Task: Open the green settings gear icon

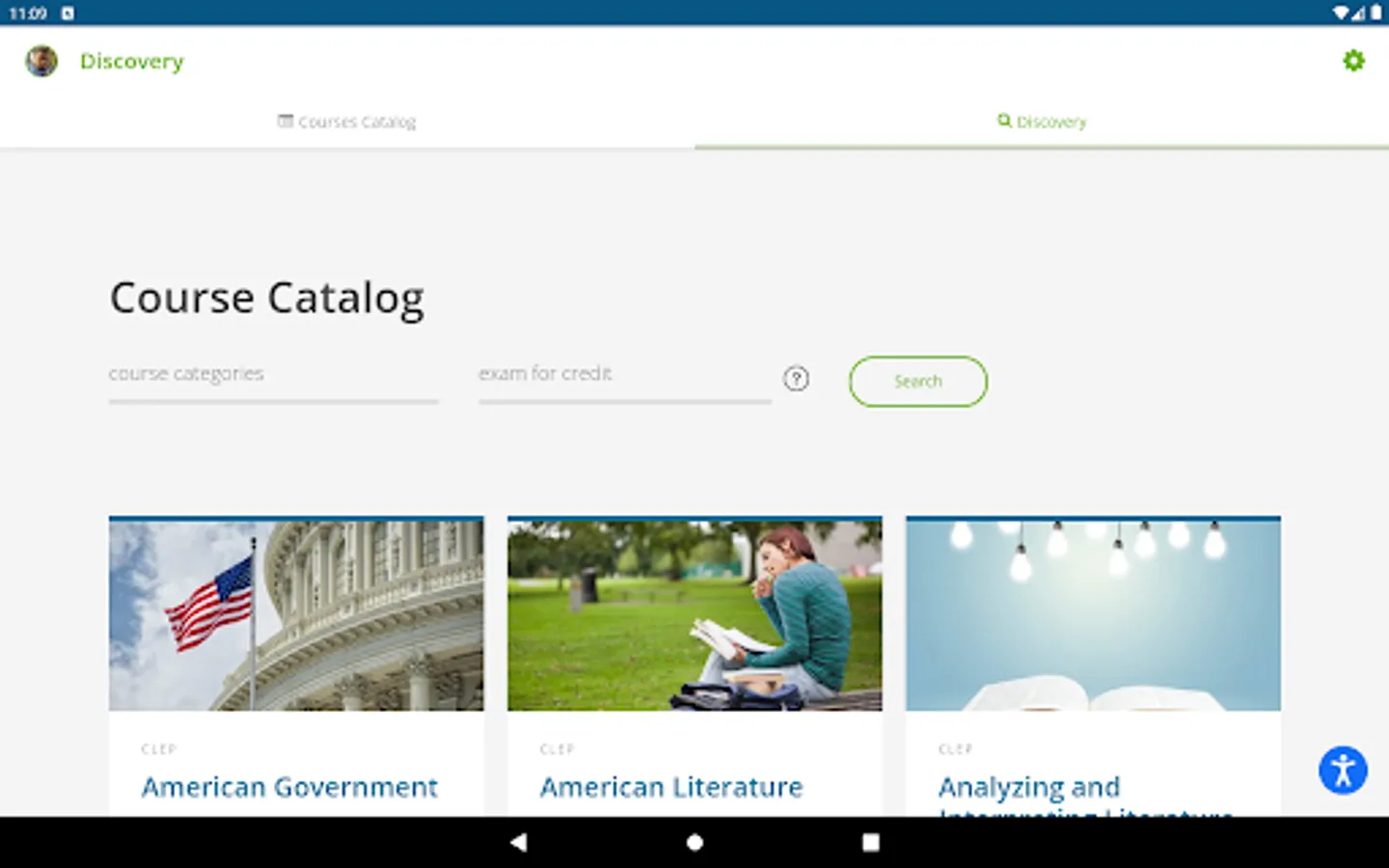Action: click(1353, 61)
